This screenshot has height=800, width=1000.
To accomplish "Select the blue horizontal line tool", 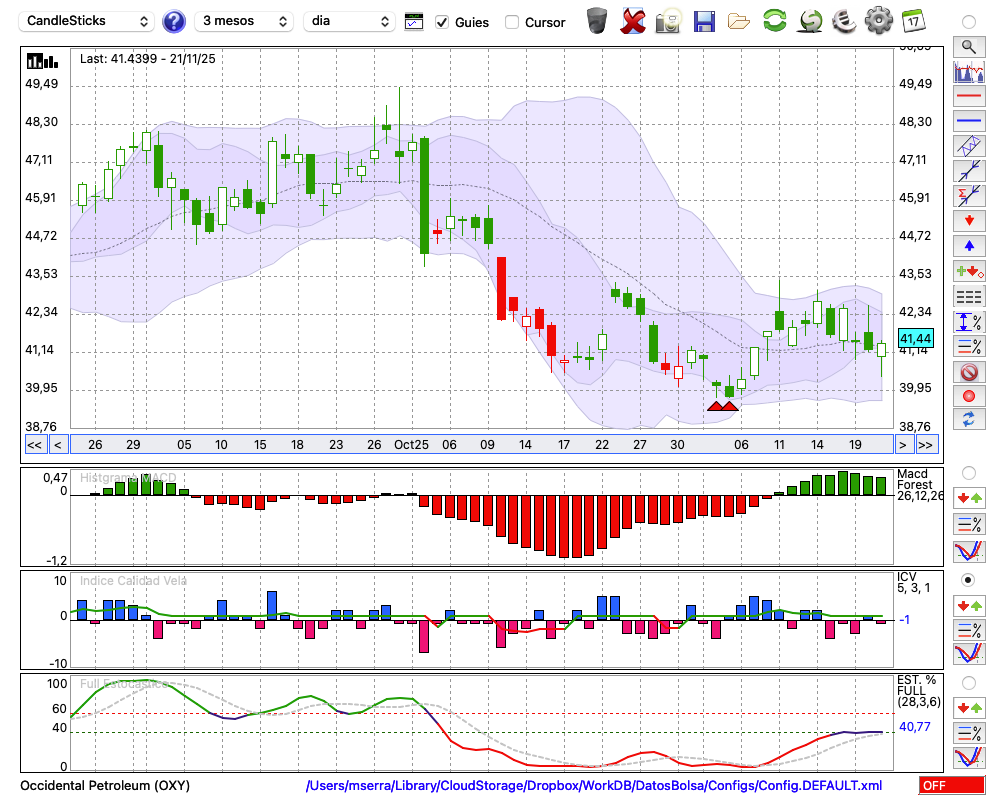I will (x=968, y=121).
